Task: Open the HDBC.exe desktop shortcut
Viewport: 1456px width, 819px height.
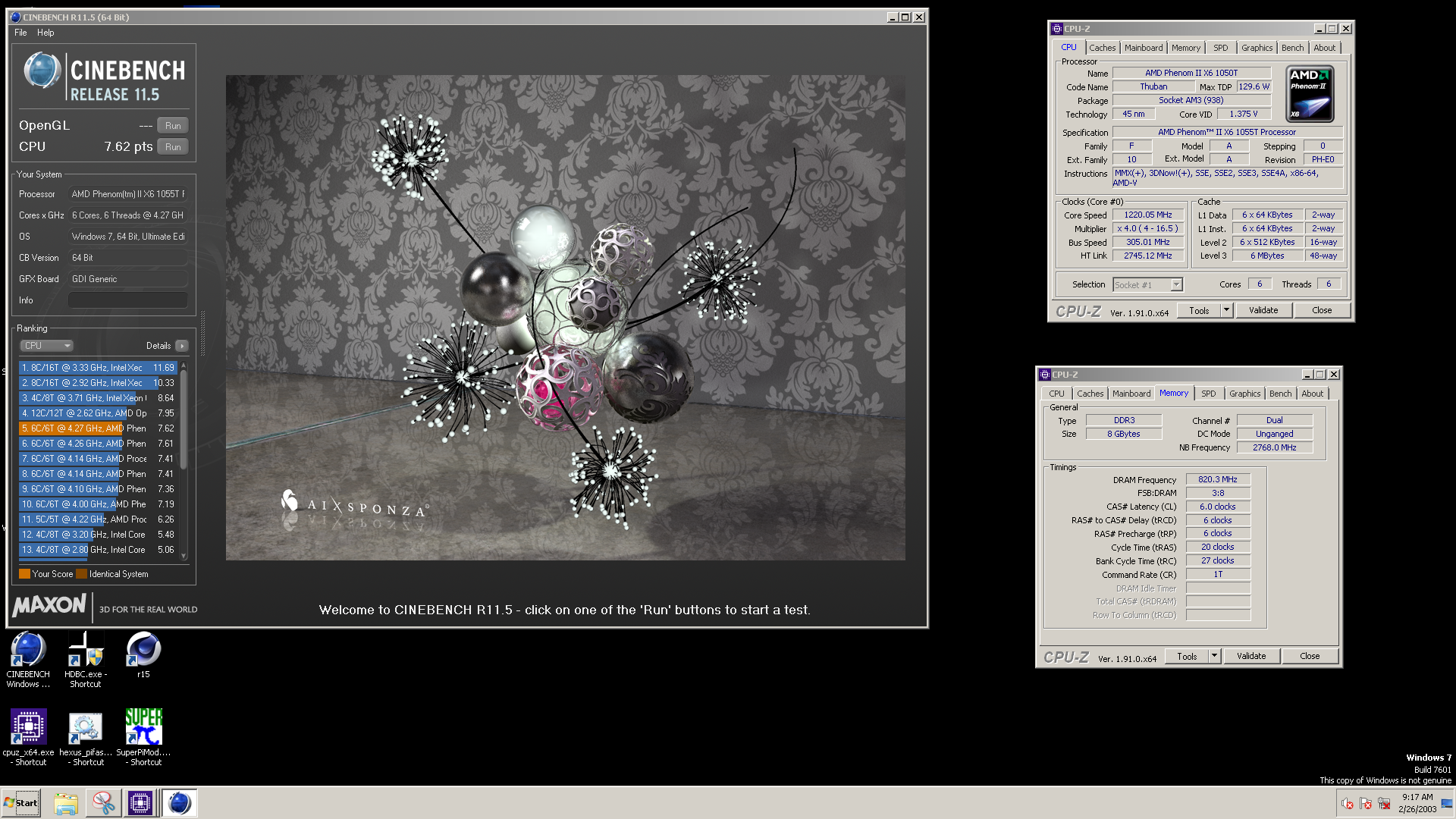Action: [85, 659]
